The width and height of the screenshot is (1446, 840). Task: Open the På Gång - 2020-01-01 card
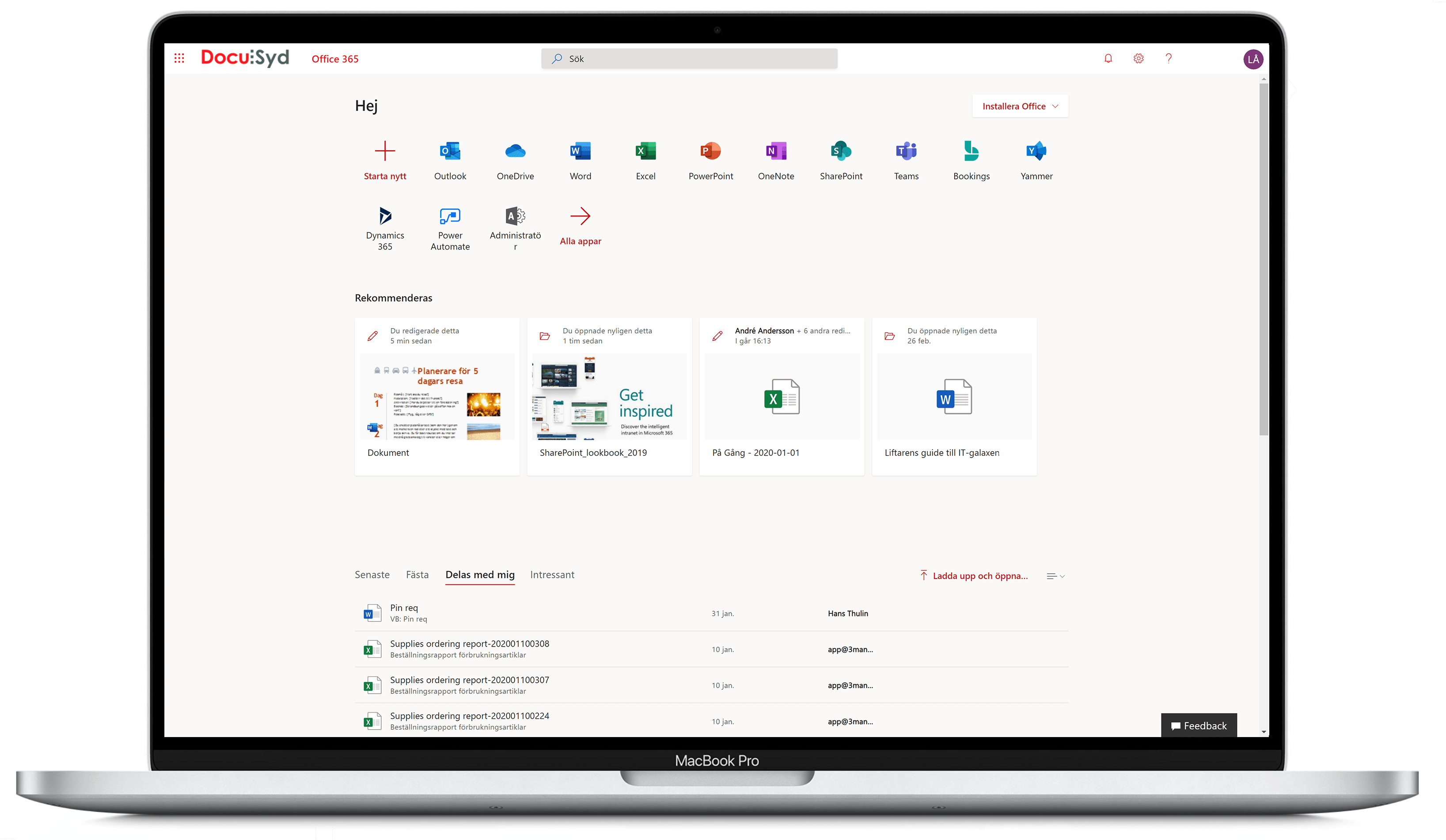pyautogui.click(x=782, y=397)
